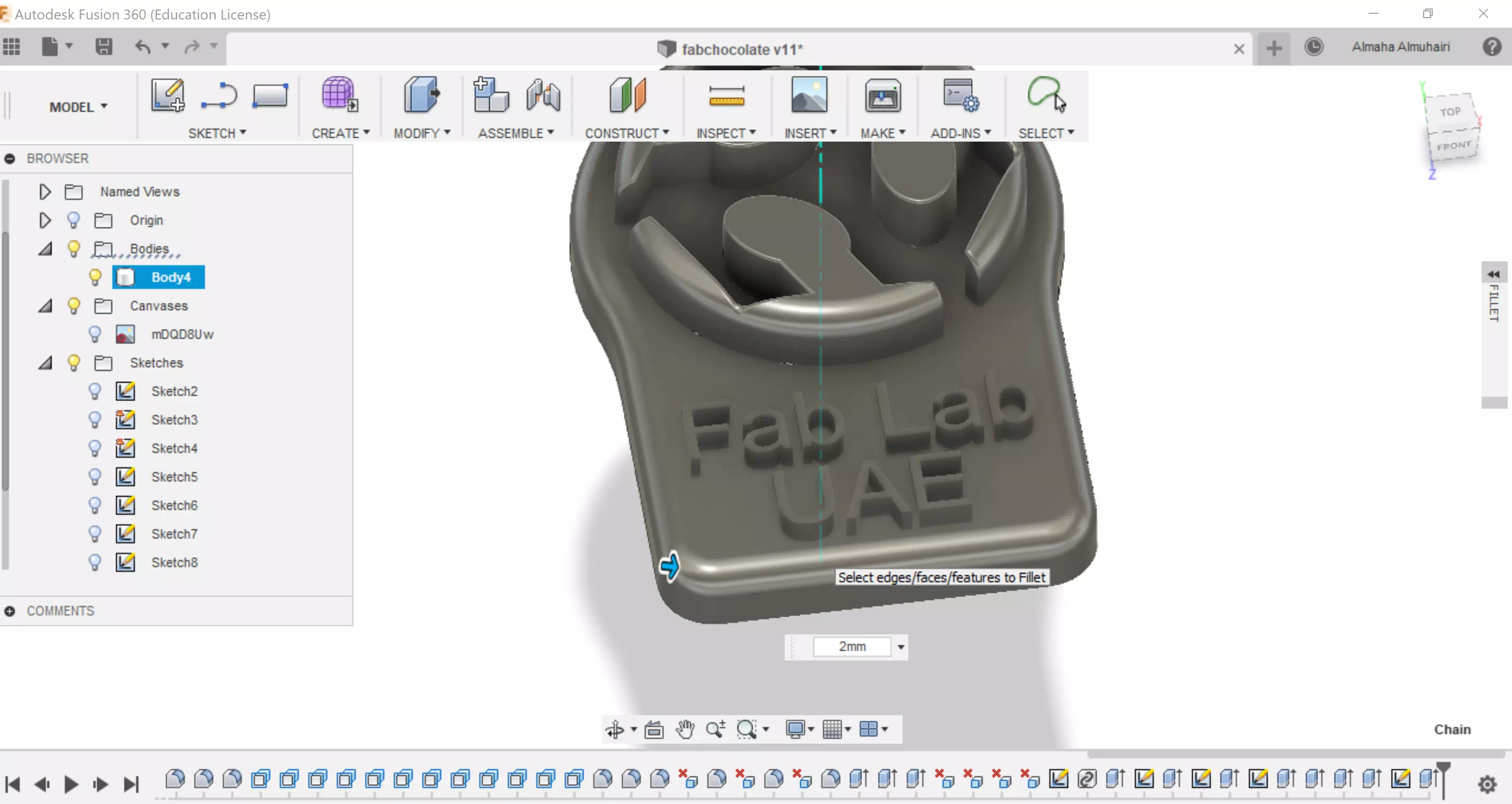Show the mDQD8Uw canvas lightbulb
The height and width of the screenshot is (804, 1512).
[95, 334]
